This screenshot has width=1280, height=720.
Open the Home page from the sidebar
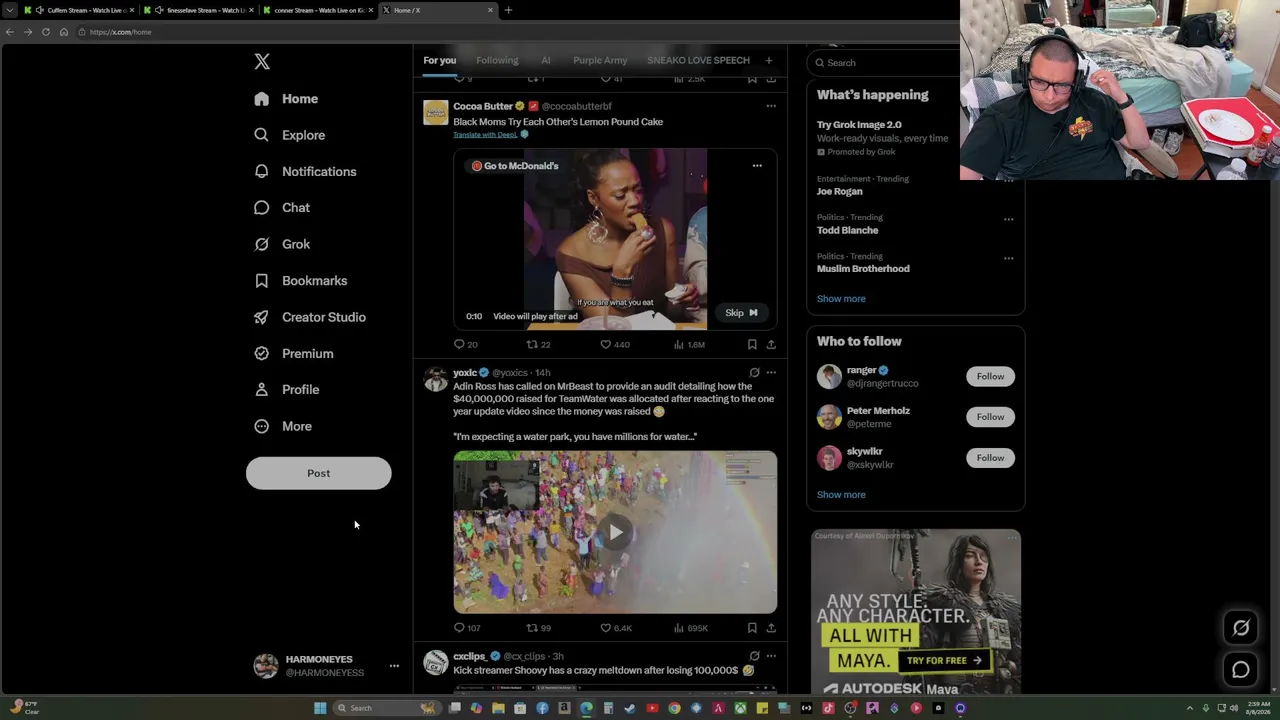click(286, 99)
